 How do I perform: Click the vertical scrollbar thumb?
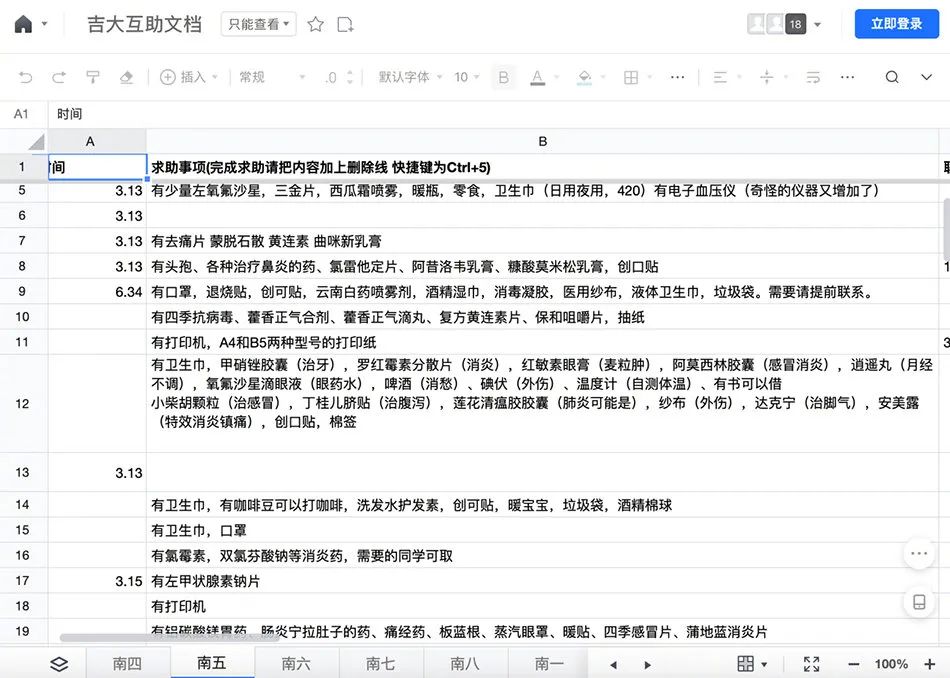[x=946, y=229]
